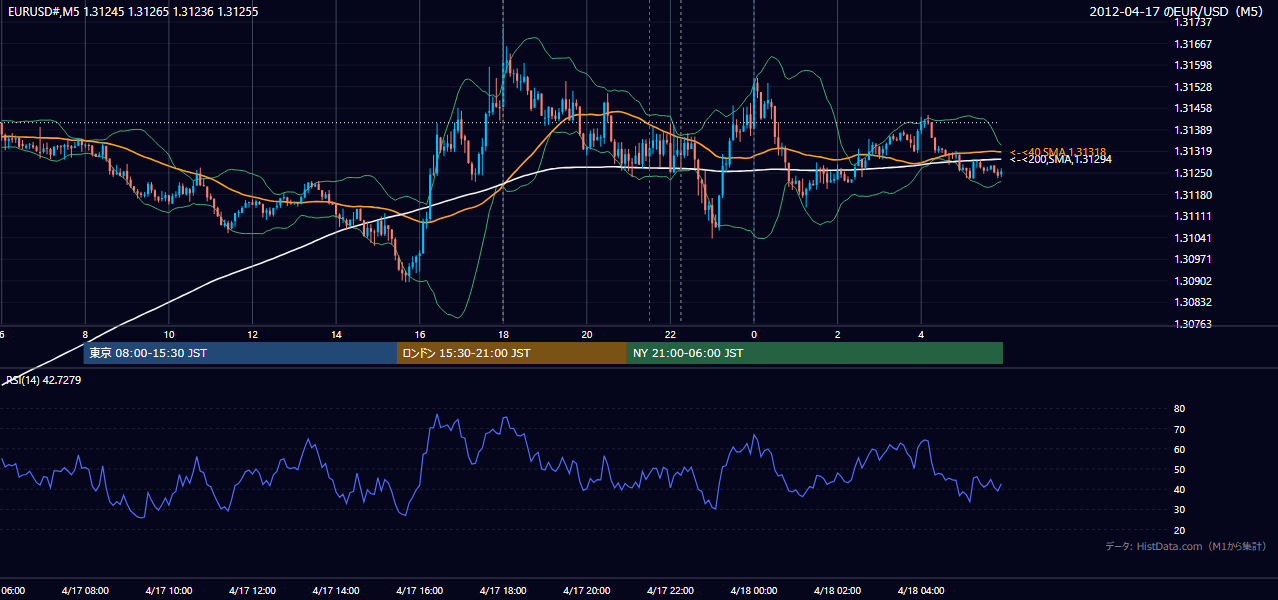Click the price axis label 1.30763
This screenshot has height=600, width=1278.
pos(1193,324)
